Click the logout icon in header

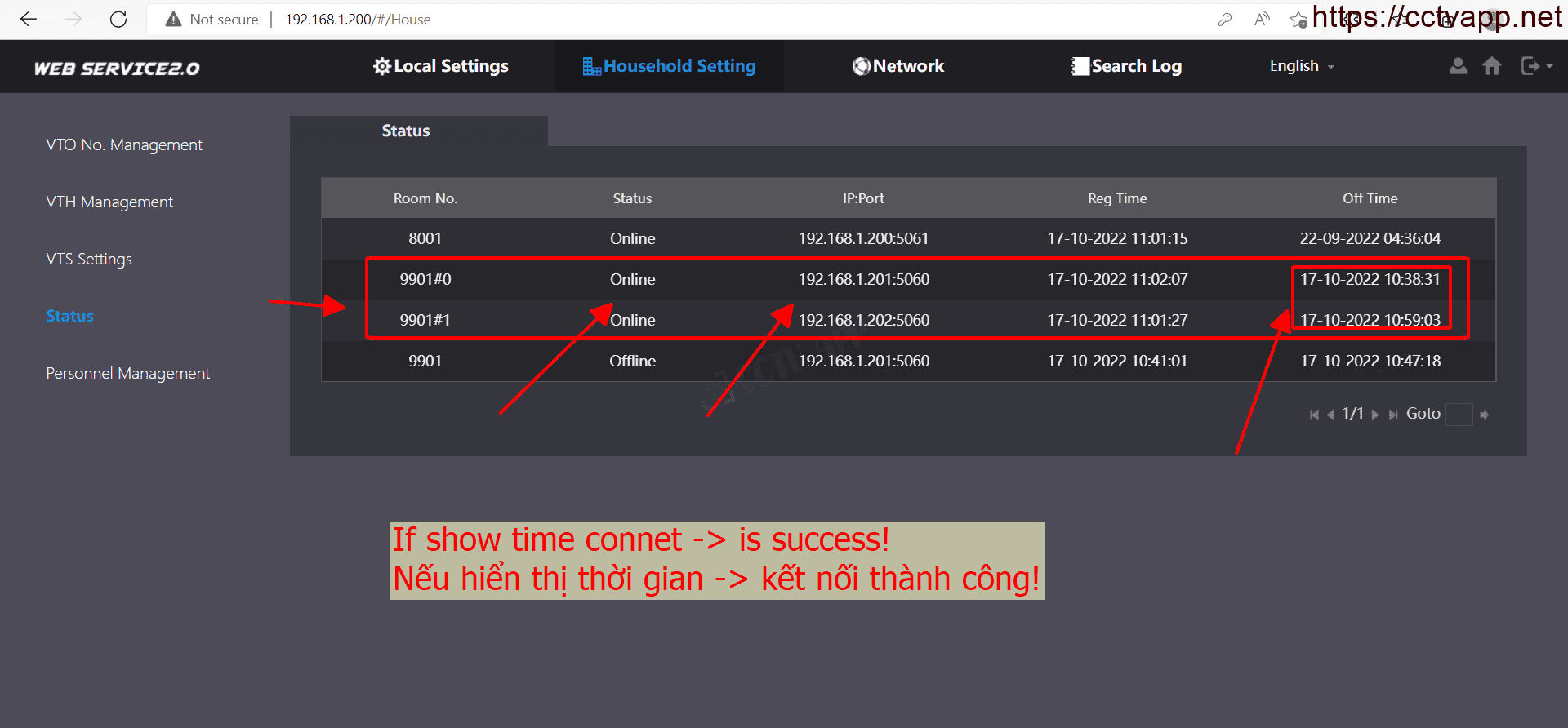point(1529,66)
